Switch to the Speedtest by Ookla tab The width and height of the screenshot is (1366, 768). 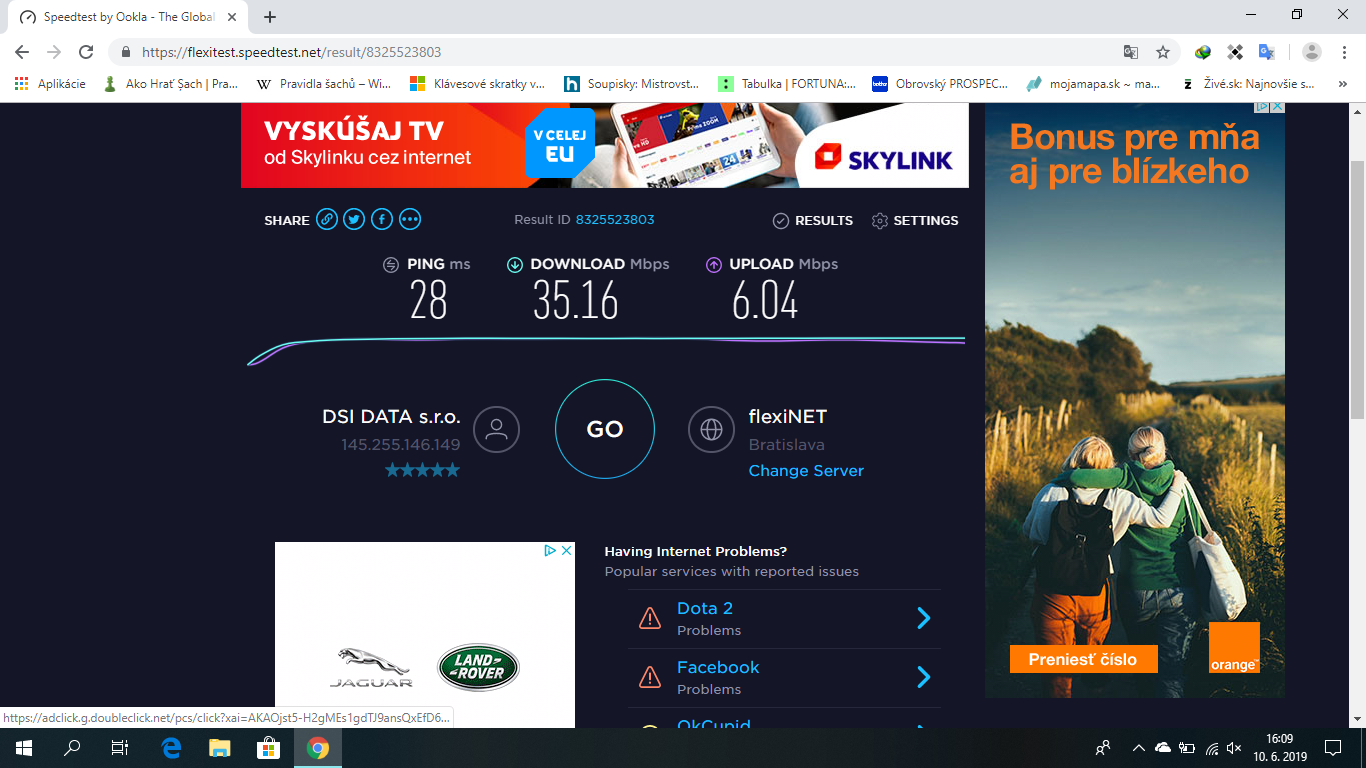point(128,17)
